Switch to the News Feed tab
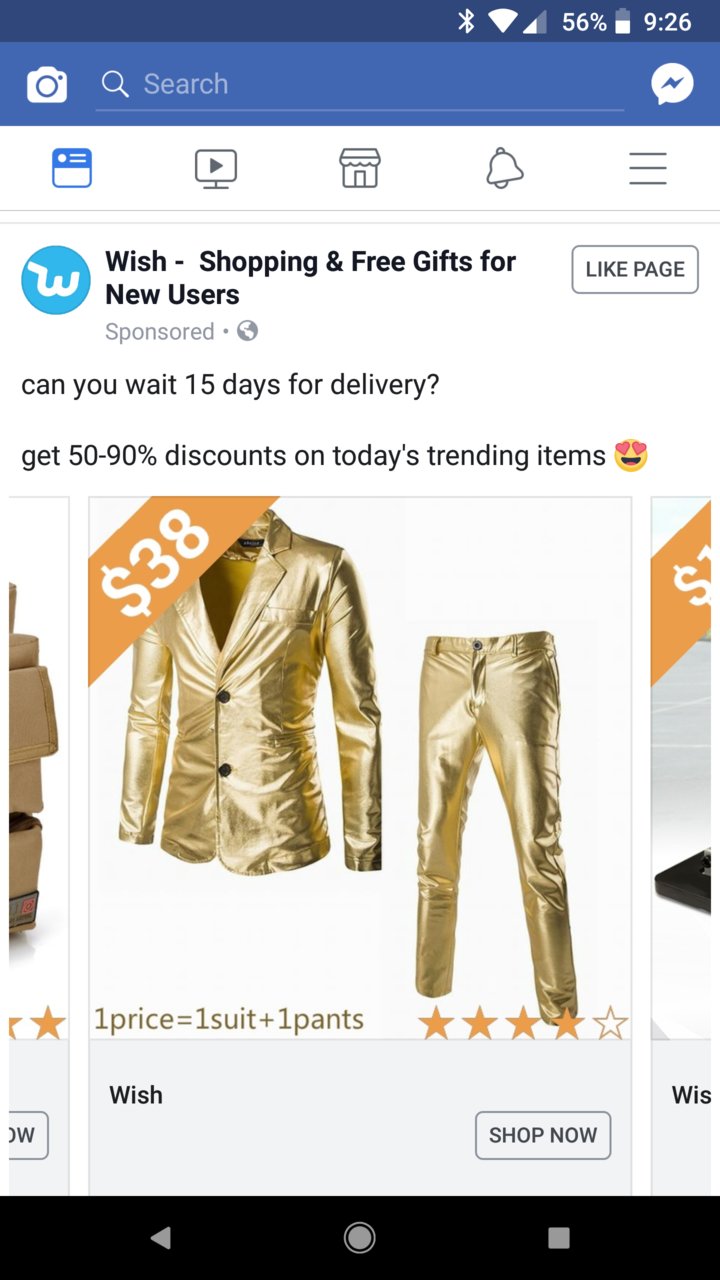The height and width of the screenshot is (1280, 720). pos(72,168)
